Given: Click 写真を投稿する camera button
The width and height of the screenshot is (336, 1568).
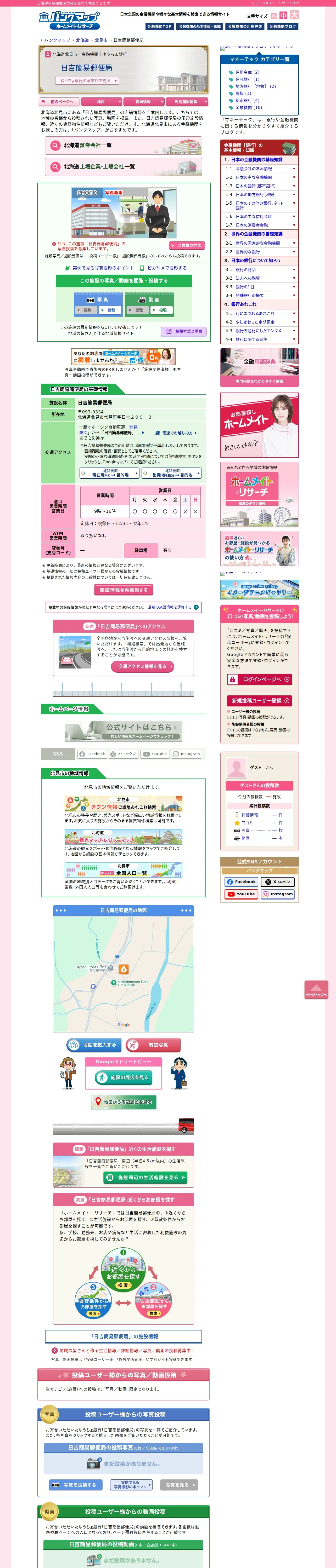Looking at the screenshot, I should 76,1485.
